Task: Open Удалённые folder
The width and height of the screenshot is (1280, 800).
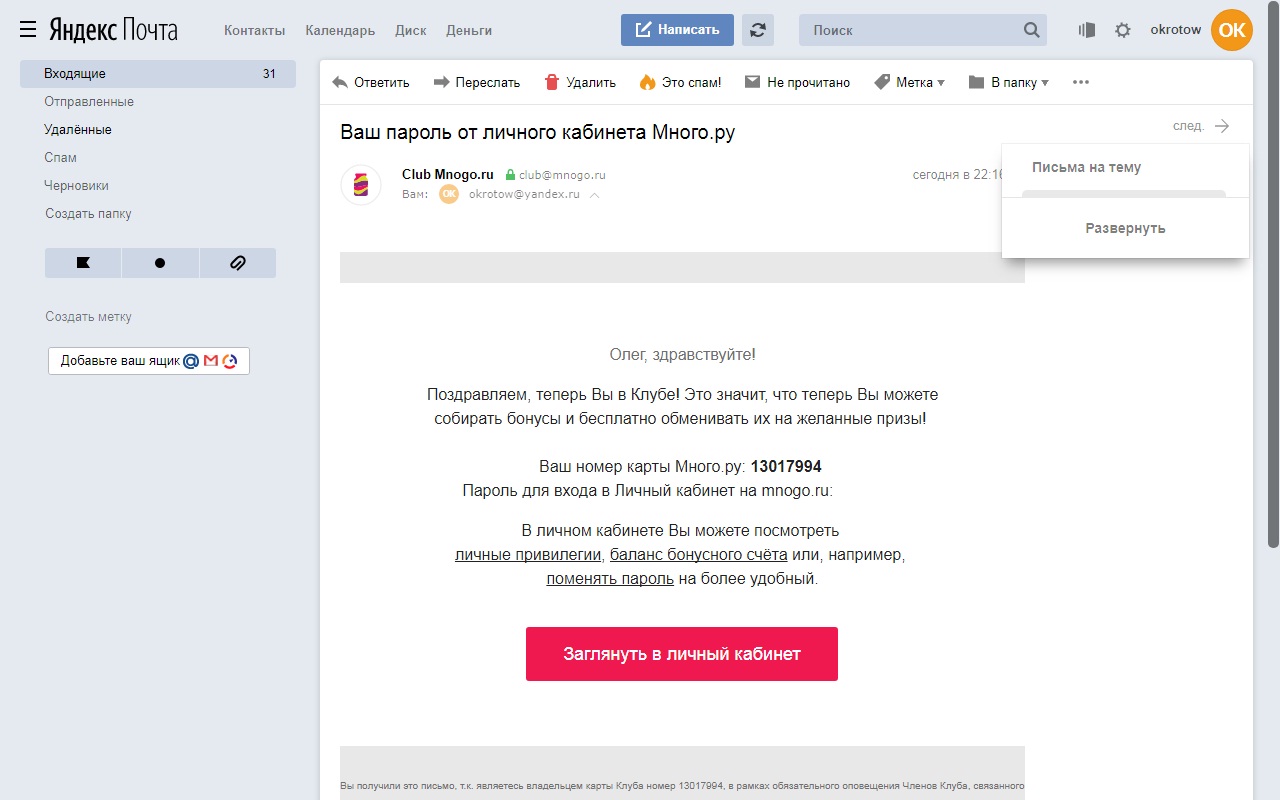Action: point(78,130)
